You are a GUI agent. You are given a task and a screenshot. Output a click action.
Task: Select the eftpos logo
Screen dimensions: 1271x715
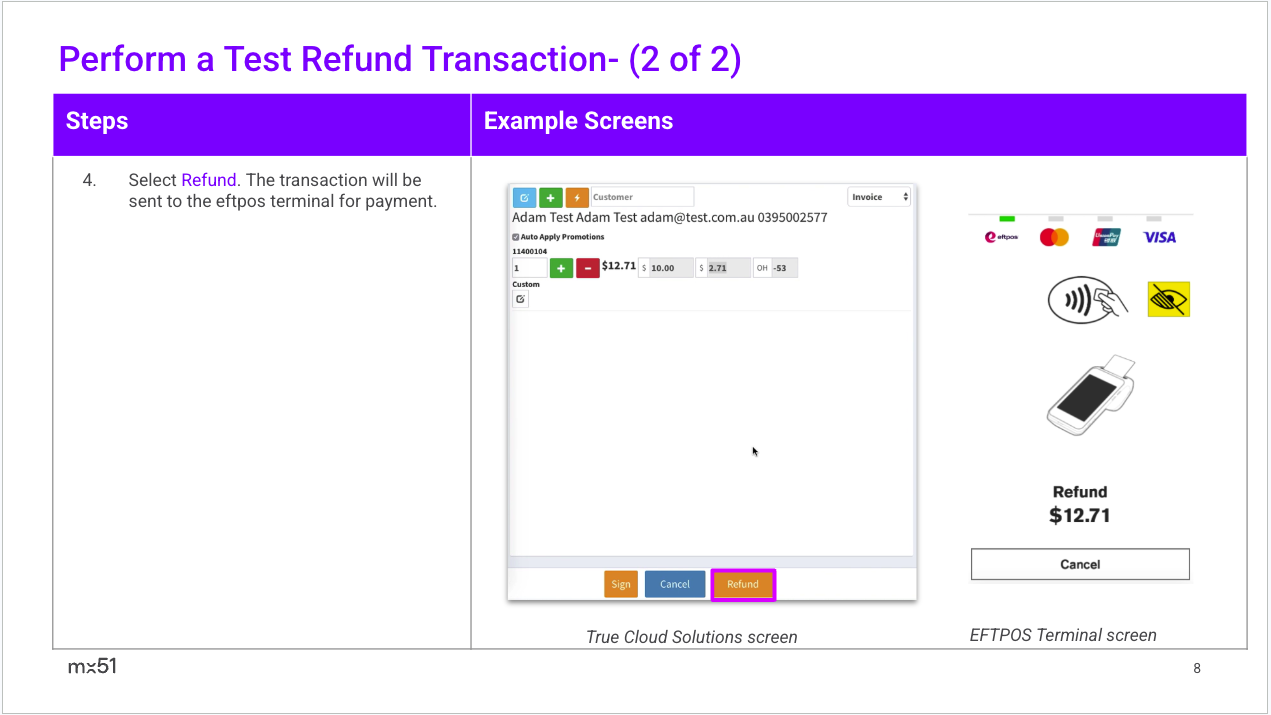coord(1001,237)
